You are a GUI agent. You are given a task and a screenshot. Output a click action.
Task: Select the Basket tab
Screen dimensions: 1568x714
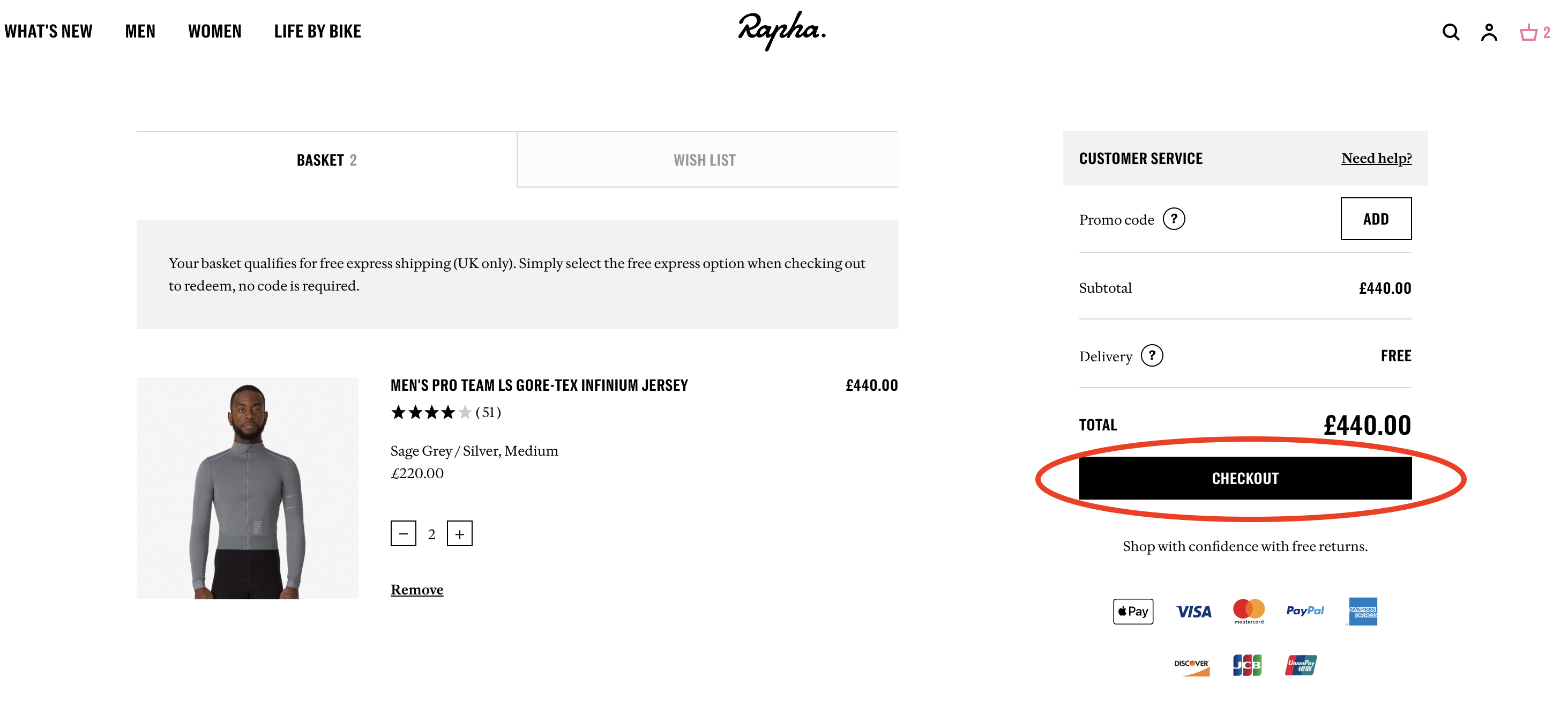[x=327, y=160]
